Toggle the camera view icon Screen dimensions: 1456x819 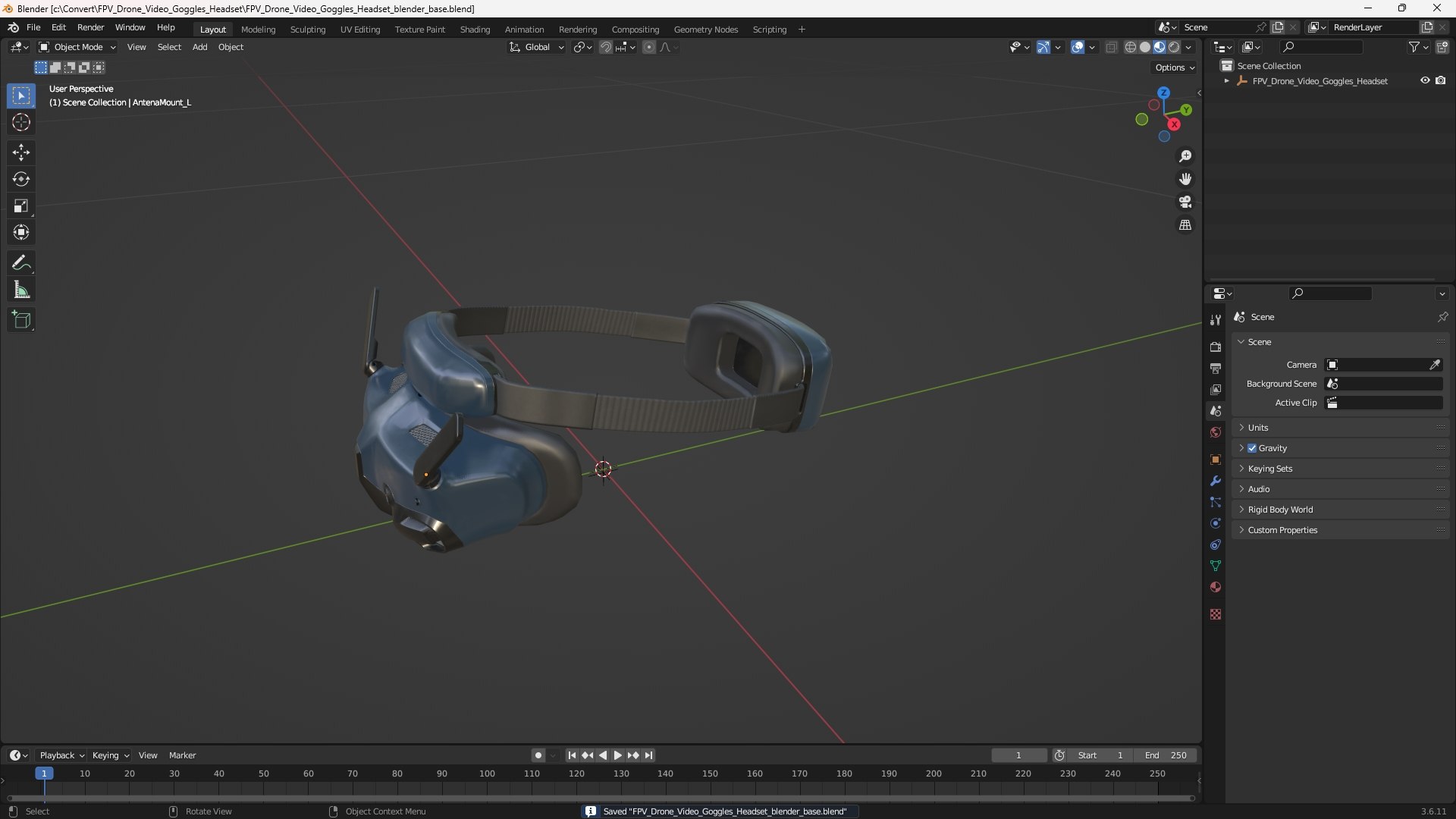click(1185, 202)
